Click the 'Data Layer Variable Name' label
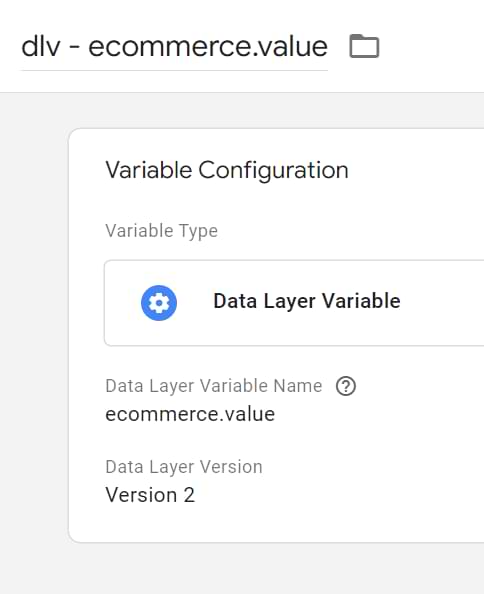The width and height of the screenshot is (484, 594). (214, 386)
